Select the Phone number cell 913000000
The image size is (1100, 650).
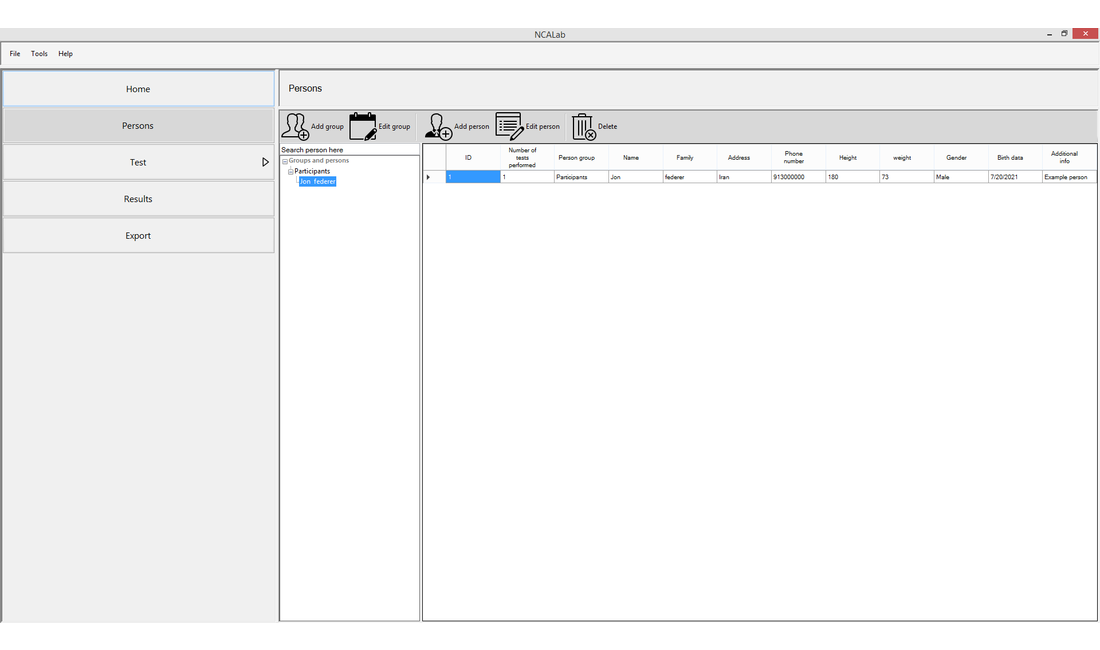point(797,177)
